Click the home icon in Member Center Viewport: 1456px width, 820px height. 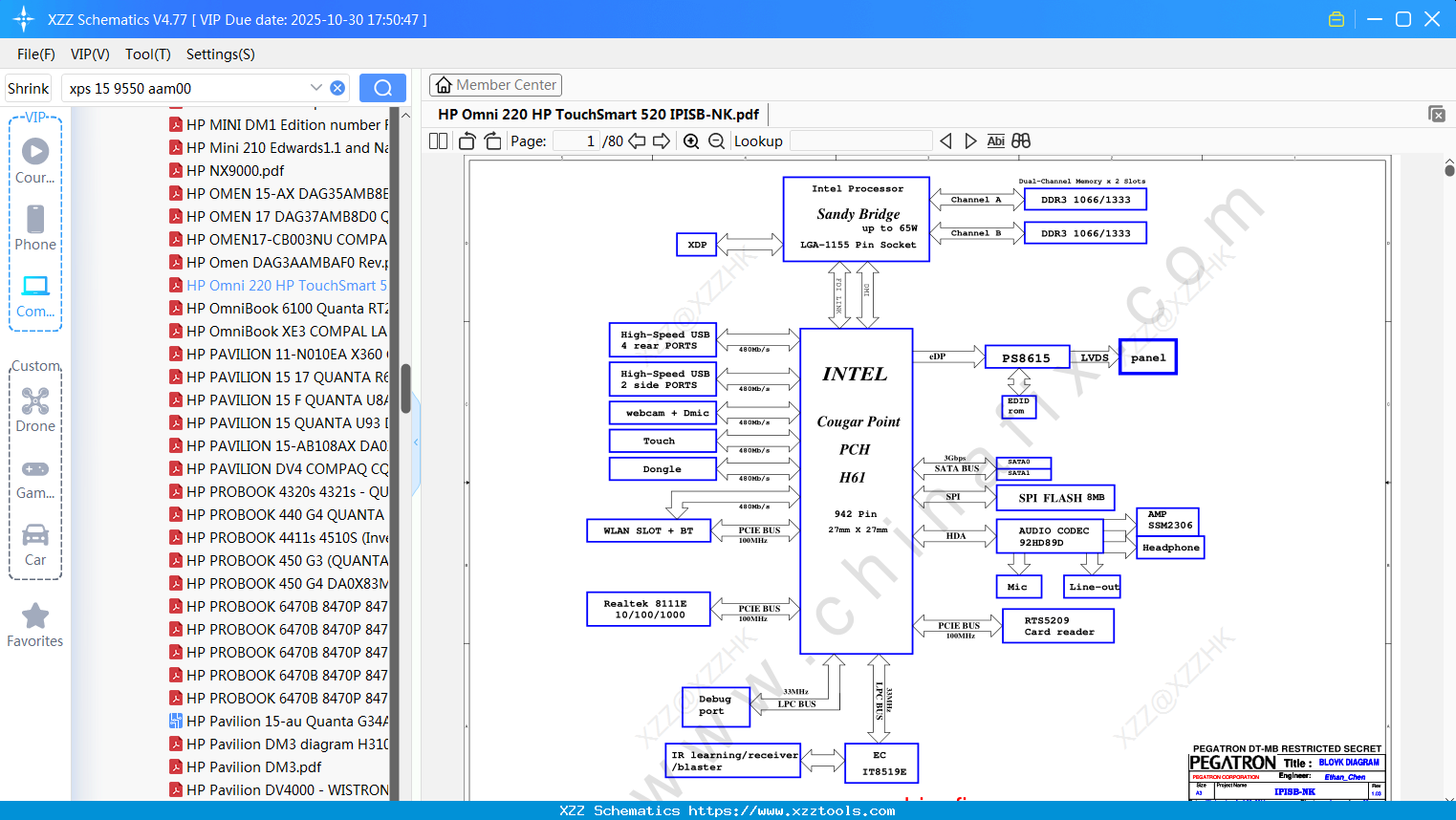[x=444, y=85]
